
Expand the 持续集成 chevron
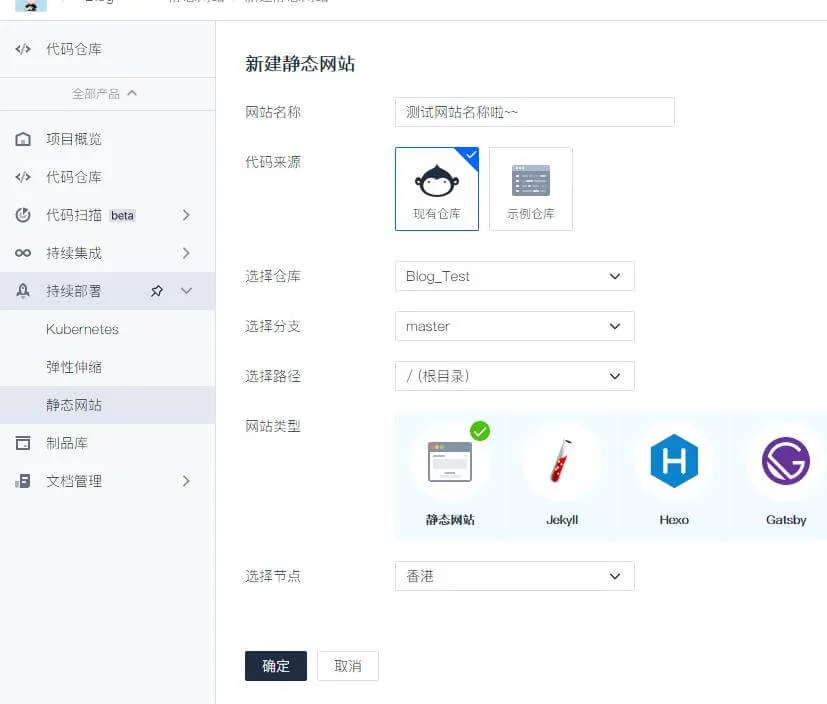point(186,253)
